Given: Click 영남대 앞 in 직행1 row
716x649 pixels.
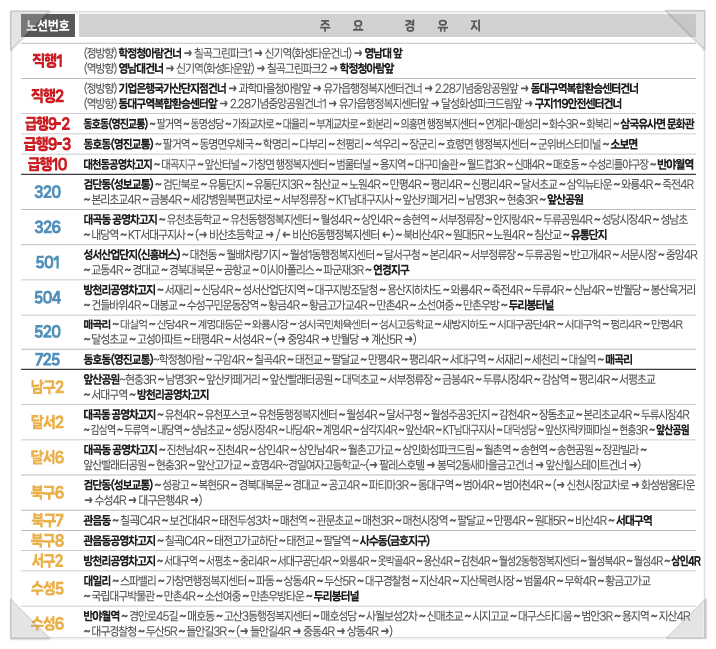Looking at the screenshot, I should click(x=384, y=53).
